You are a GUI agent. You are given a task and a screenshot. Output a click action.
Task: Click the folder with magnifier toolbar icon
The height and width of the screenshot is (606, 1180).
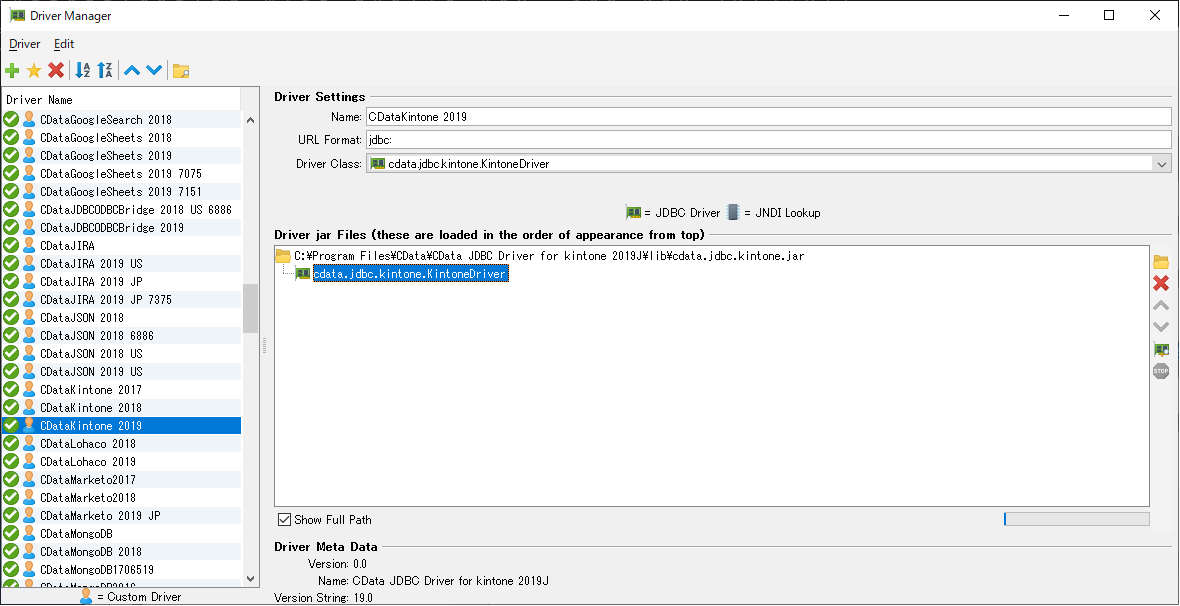click(181, 72)
